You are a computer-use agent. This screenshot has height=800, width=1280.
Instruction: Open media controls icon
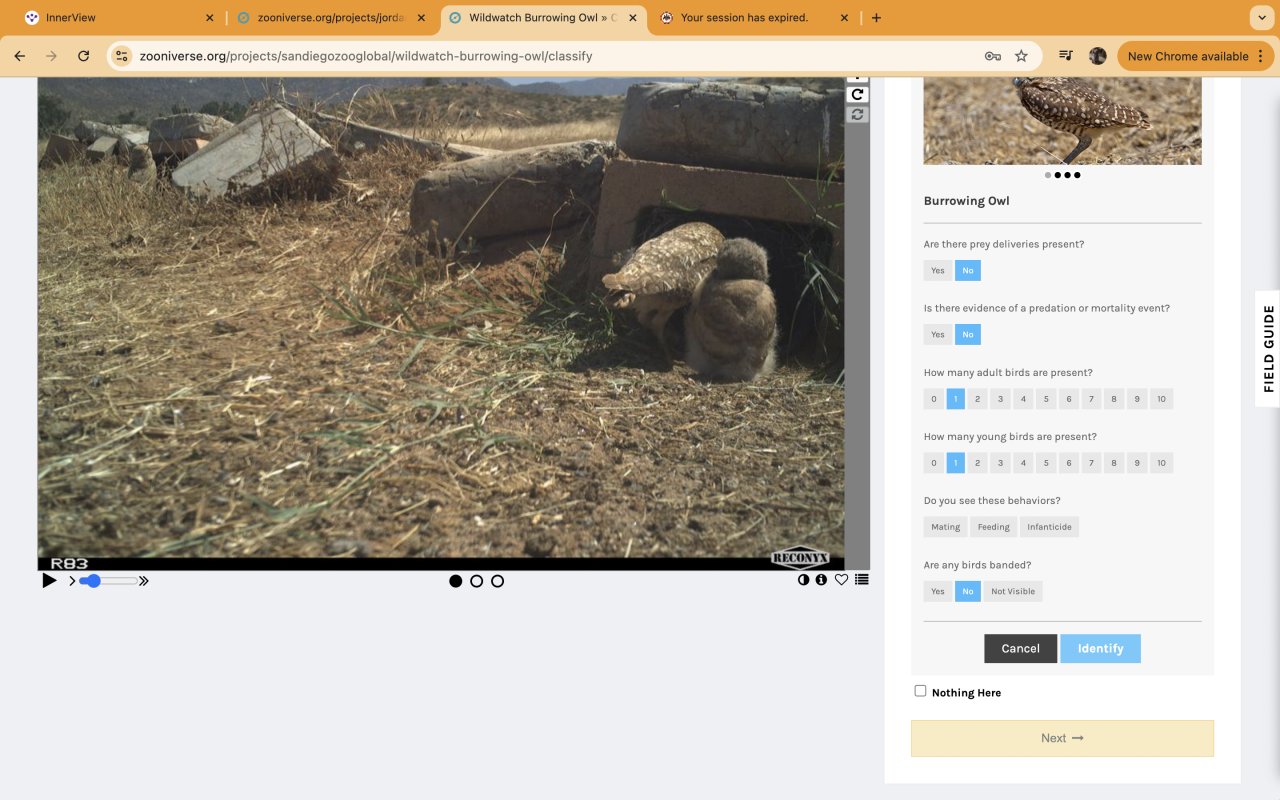[x=1066, y=56]
